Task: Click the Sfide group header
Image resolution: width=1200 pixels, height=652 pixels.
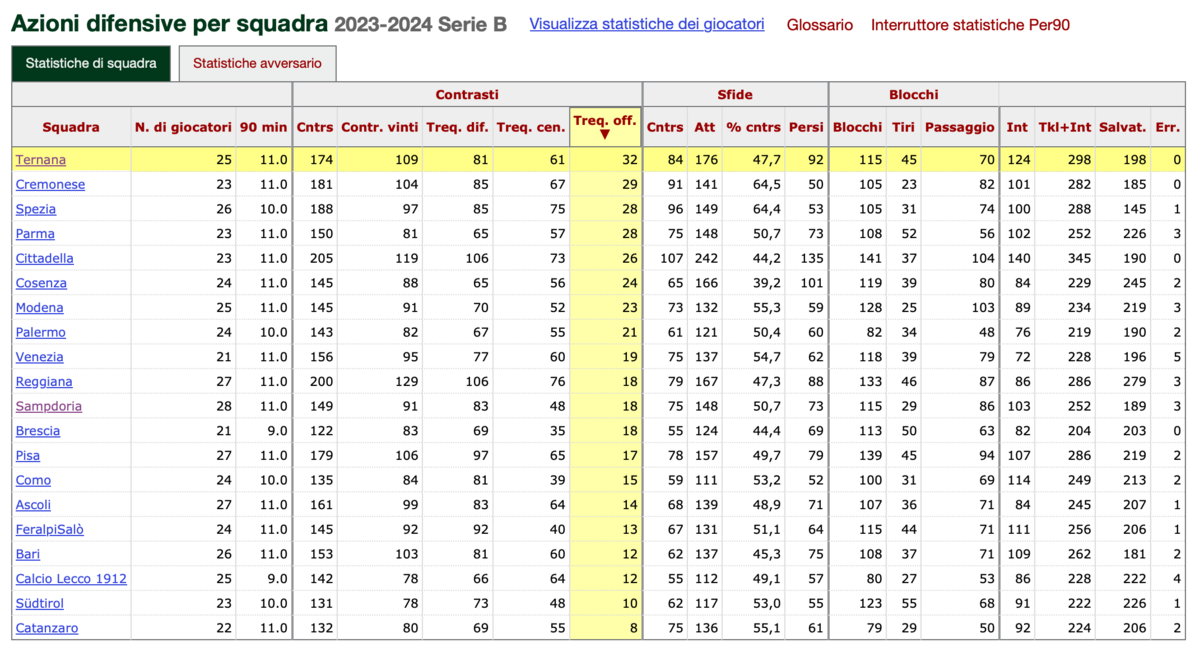Action: point(735,95)
